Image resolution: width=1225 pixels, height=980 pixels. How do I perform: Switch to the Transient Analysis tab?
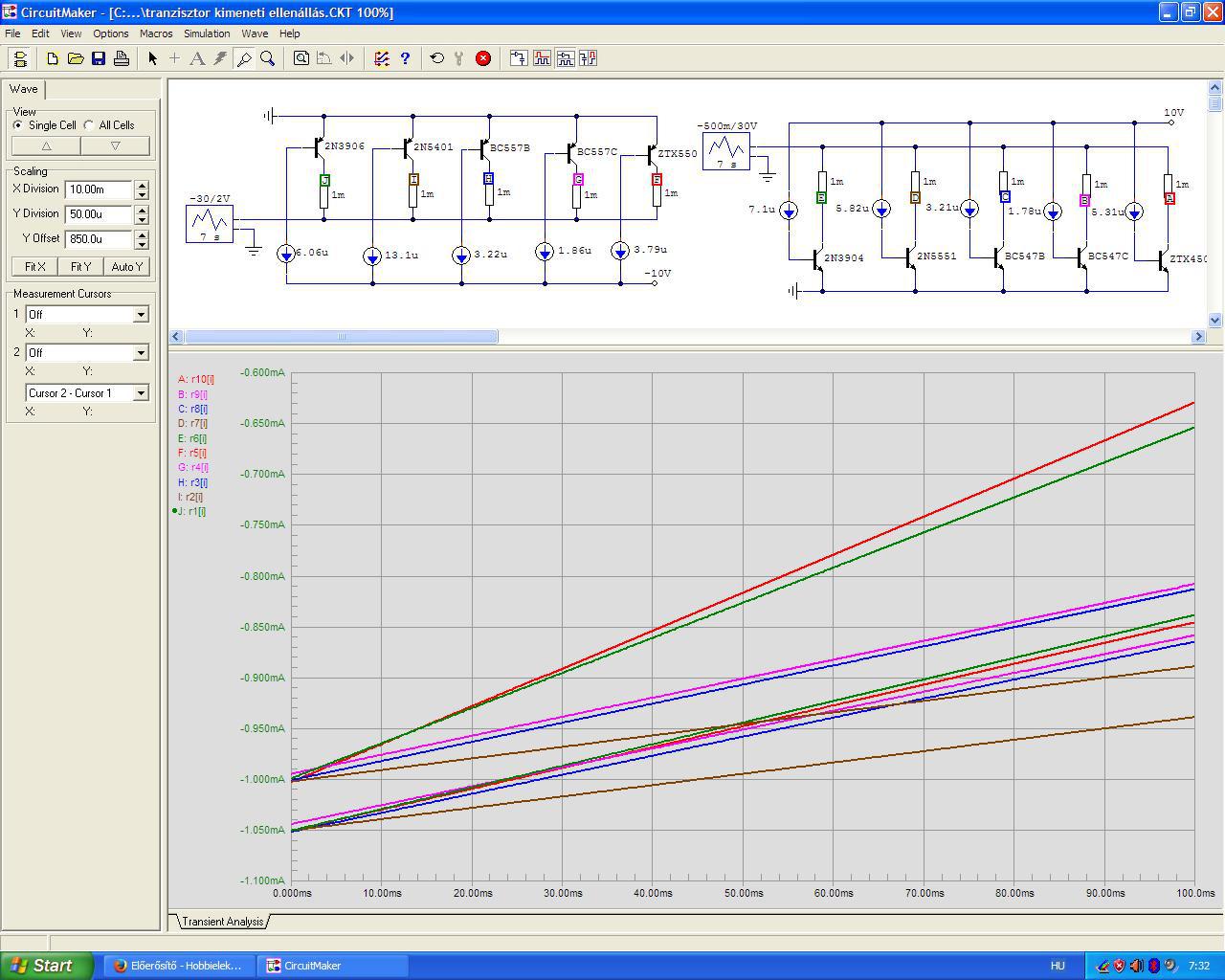[x=222, y=922]
